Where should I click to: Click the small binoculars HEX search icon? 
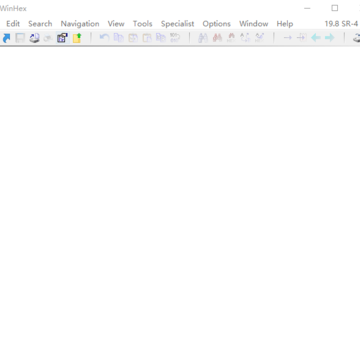(x=231, y=38)
